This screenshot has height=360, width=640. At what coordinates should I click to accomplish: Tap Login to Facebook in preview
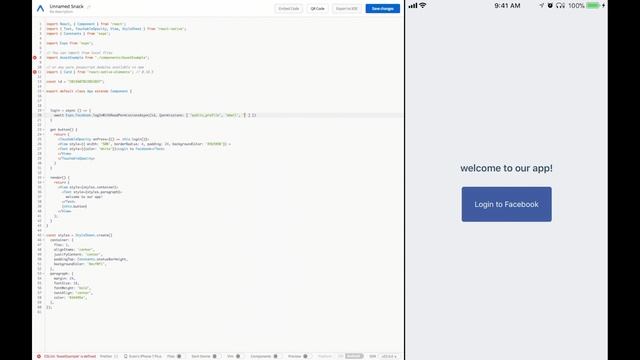point(507,204)
